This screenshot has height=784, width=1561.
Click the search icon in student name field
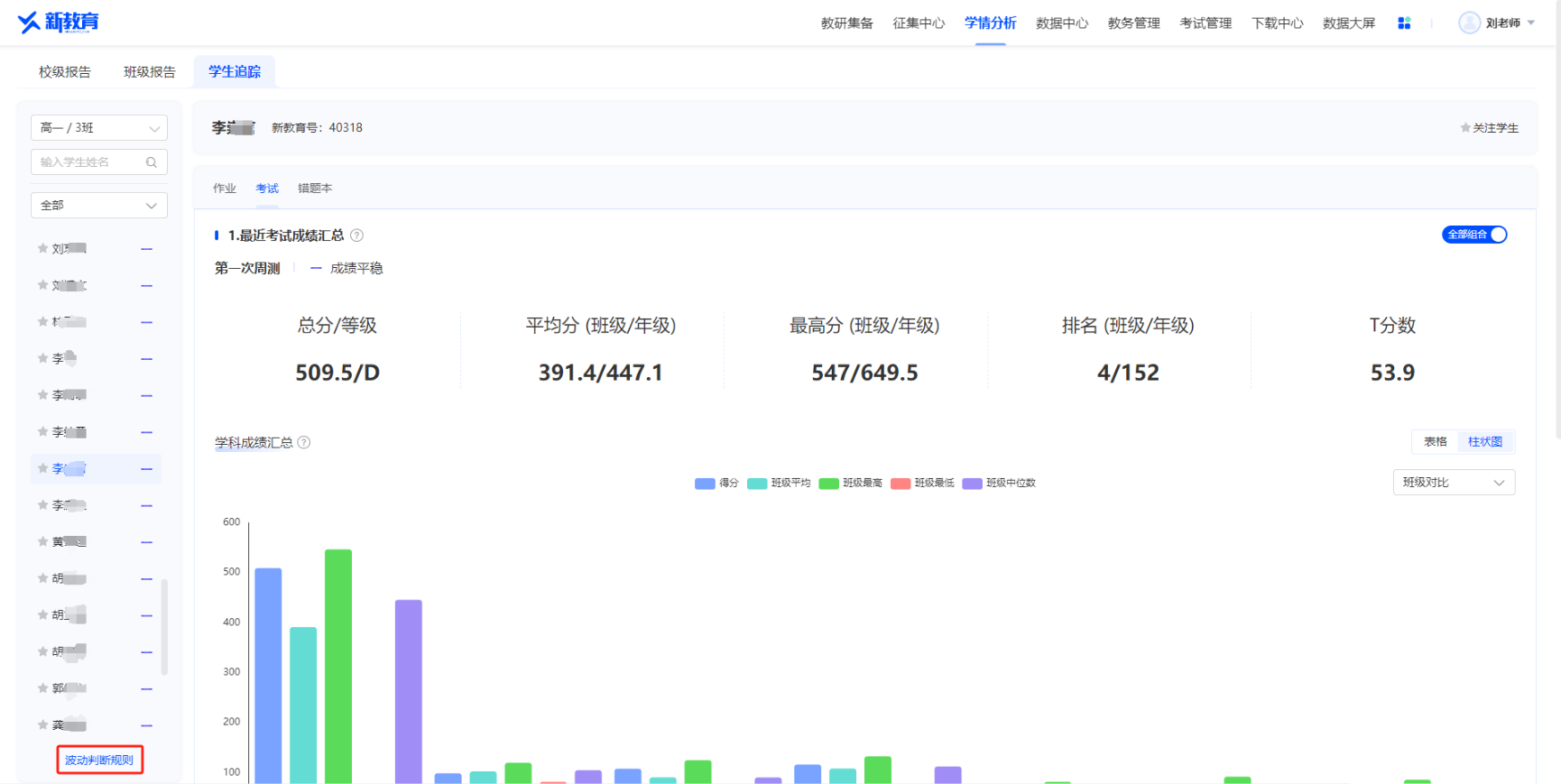click(152, 162)
